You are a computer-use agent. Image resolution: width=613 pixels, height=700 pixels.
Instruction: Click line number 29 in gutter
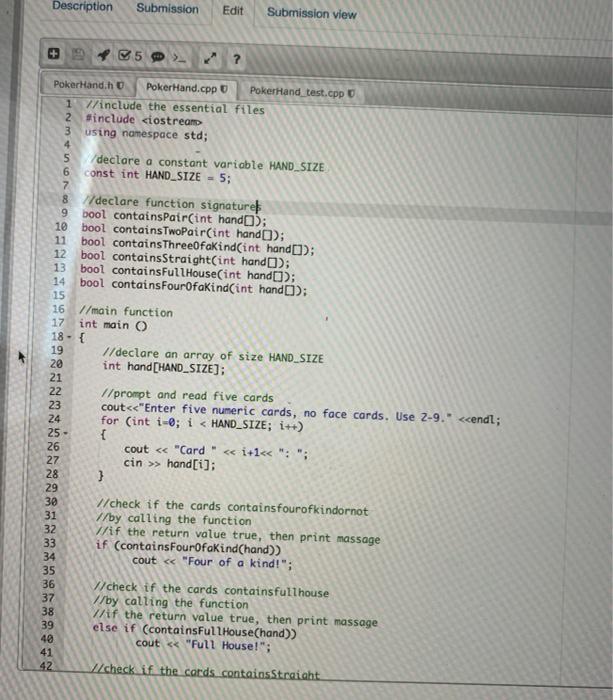coord(51,488)
